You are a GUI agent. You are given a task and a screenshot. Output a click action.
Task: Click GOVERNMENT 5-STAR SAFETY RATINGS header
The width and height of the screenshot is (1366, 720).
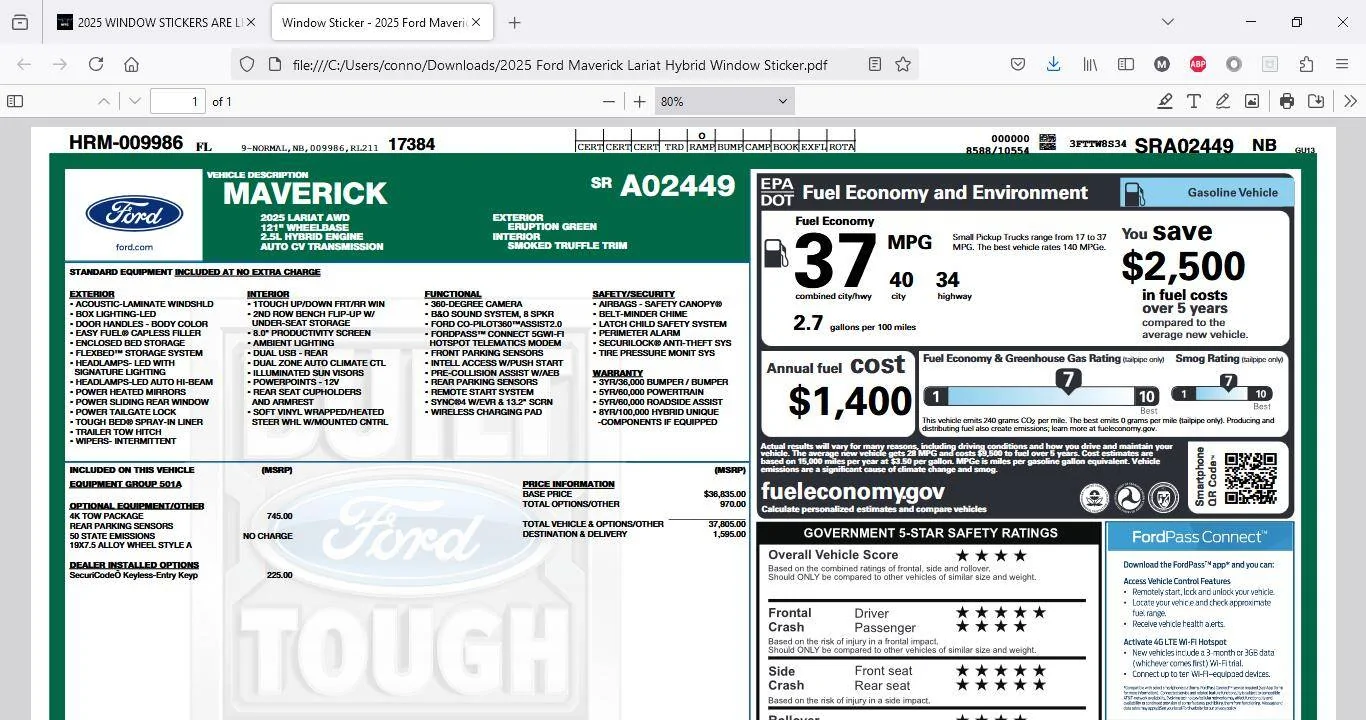pyautogui.click(x=930, y=533)
